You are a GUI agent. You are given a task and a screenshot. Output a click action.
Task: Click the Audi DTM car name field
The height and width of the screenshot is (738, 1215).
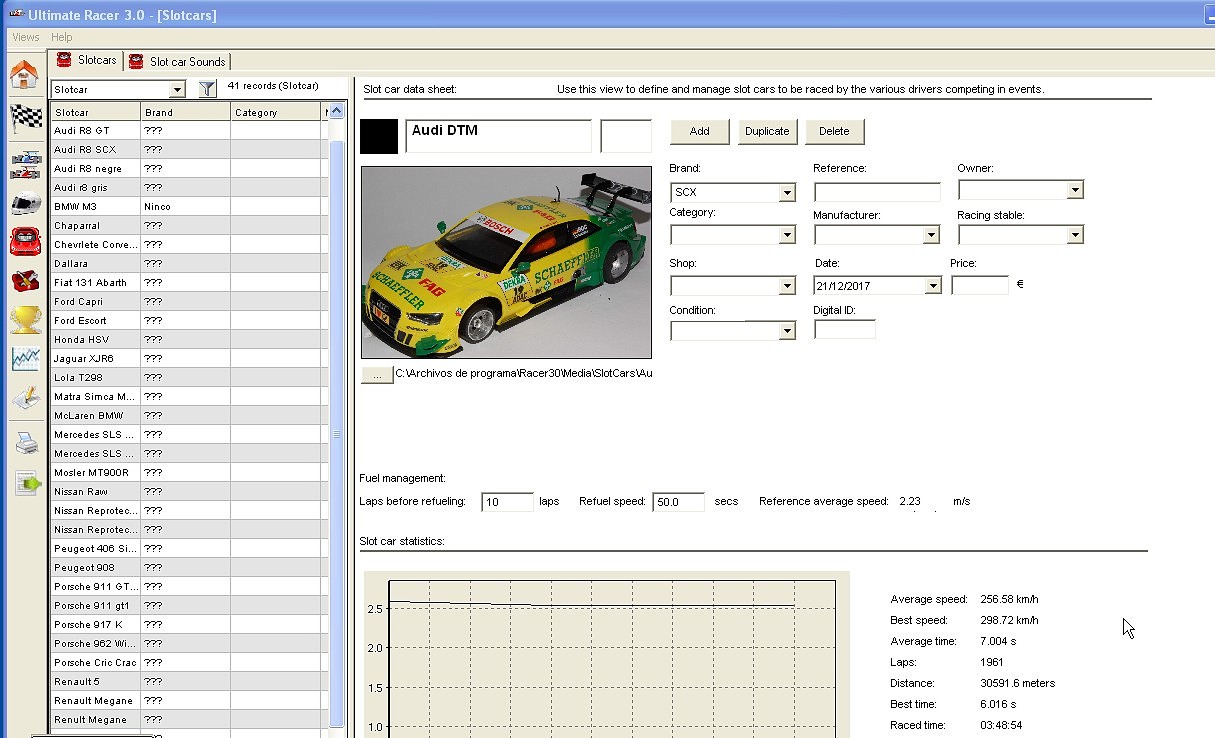point(498,136)
